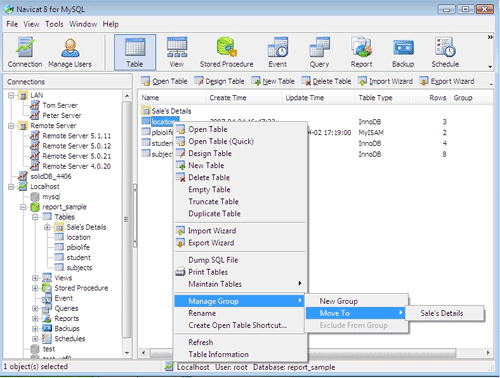Image resolution: width=500 pixels, height=378 pixels.
Task: Select student table in tree
Action: (x=78, y=257)
